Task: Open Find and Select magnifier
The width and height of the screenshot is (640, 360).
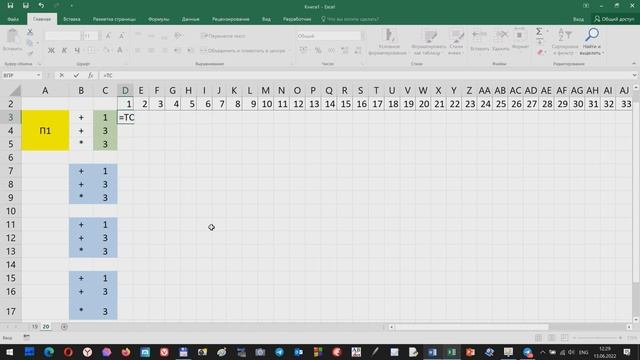Action: (x=592, y=42)
